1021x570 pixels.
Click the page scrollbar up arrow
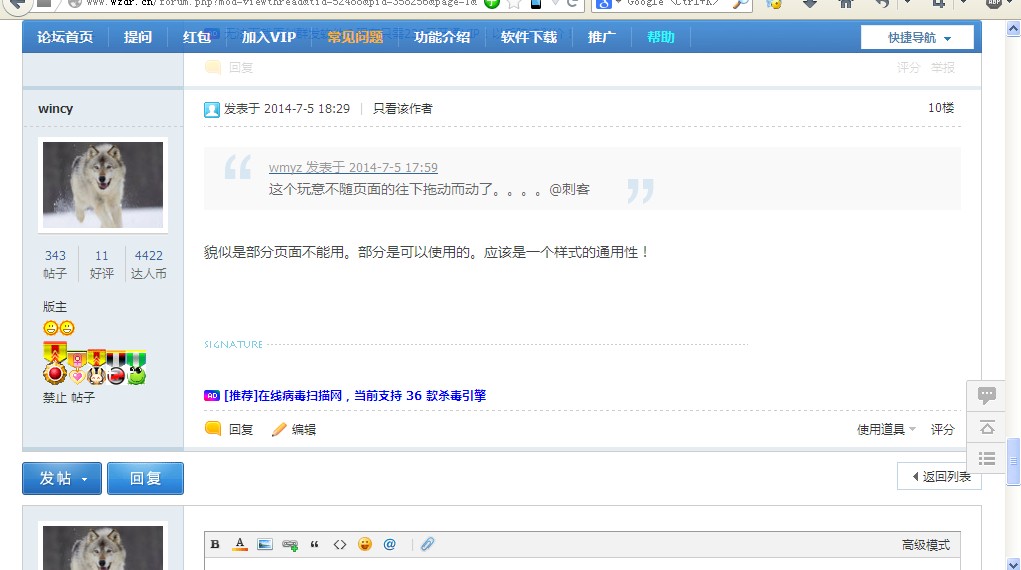(x=1013, y=28)
